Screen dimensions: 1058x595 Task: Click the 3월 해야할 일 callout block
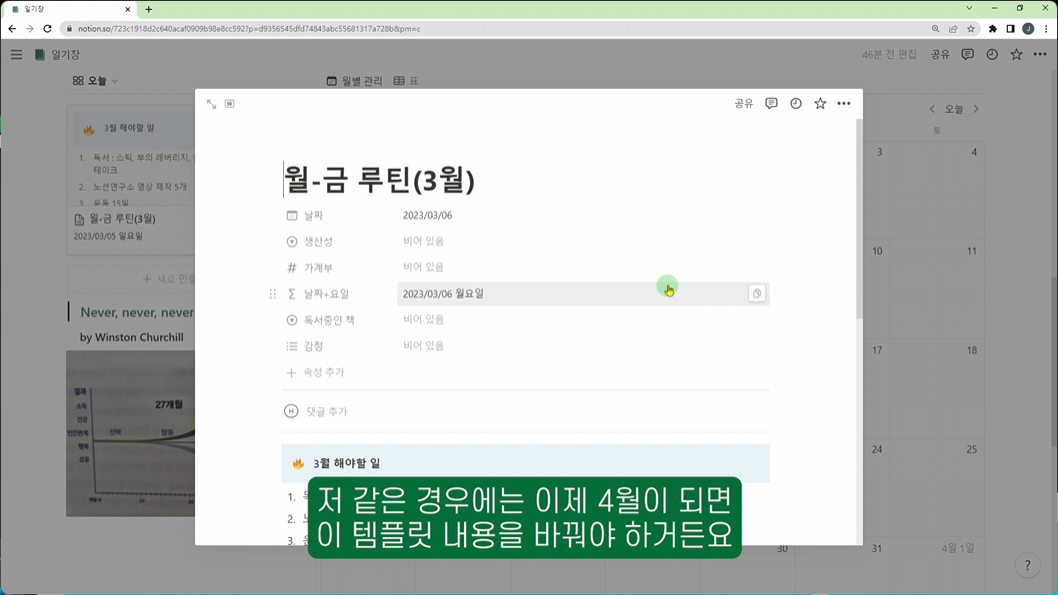point(525,463)
